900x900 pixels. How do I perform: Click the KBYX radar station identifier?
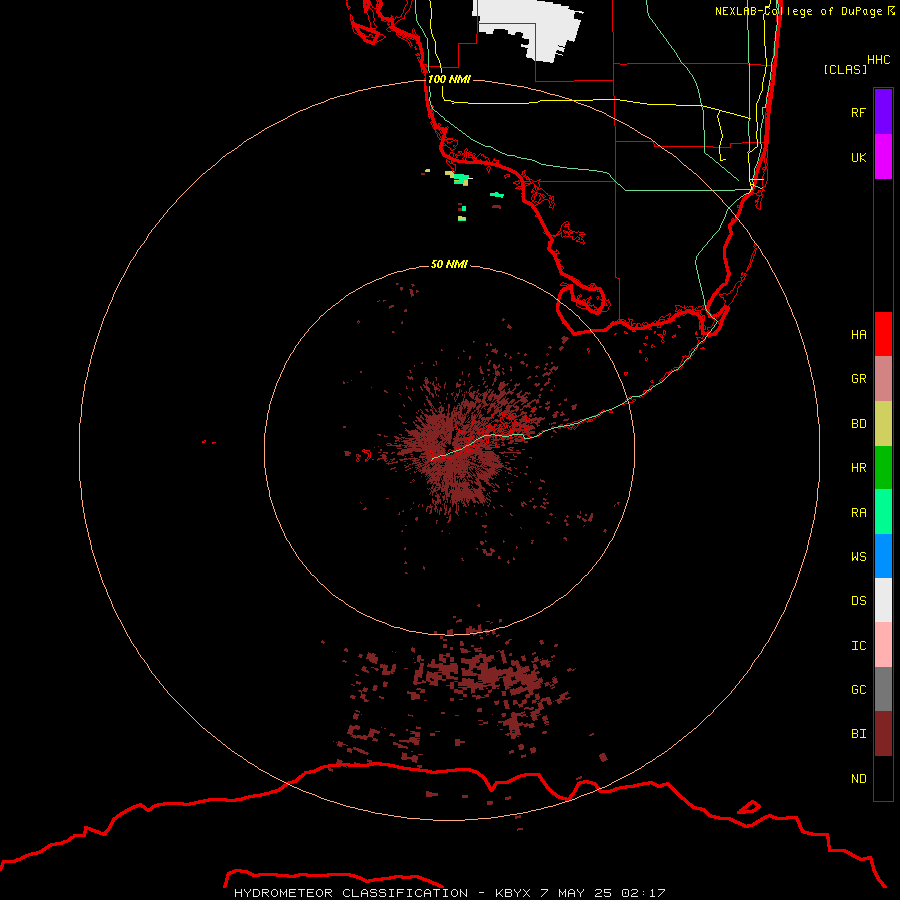(x=512, y=893)
